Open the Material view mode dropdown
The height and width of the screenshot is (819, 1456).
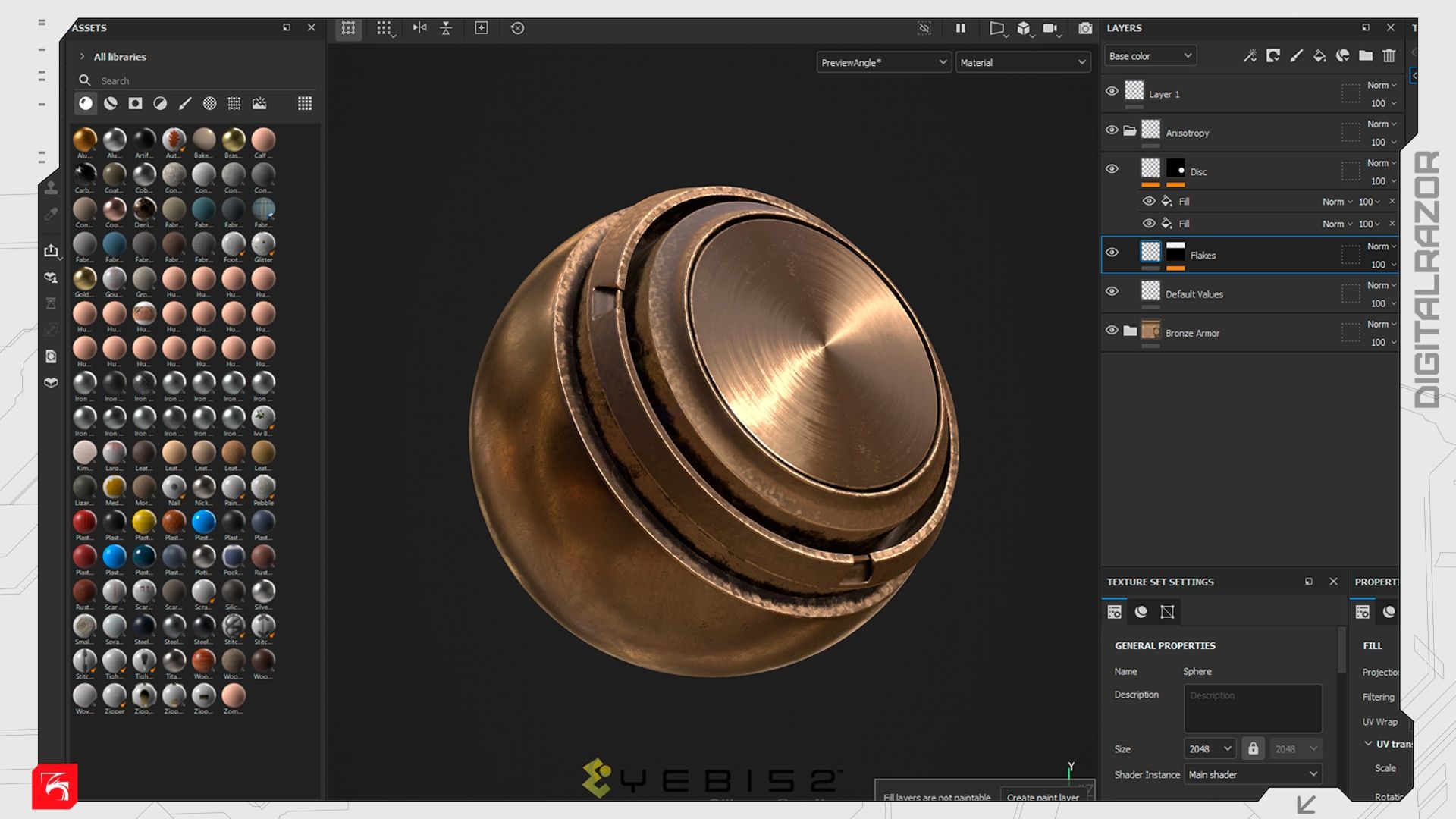point(1022,62)
